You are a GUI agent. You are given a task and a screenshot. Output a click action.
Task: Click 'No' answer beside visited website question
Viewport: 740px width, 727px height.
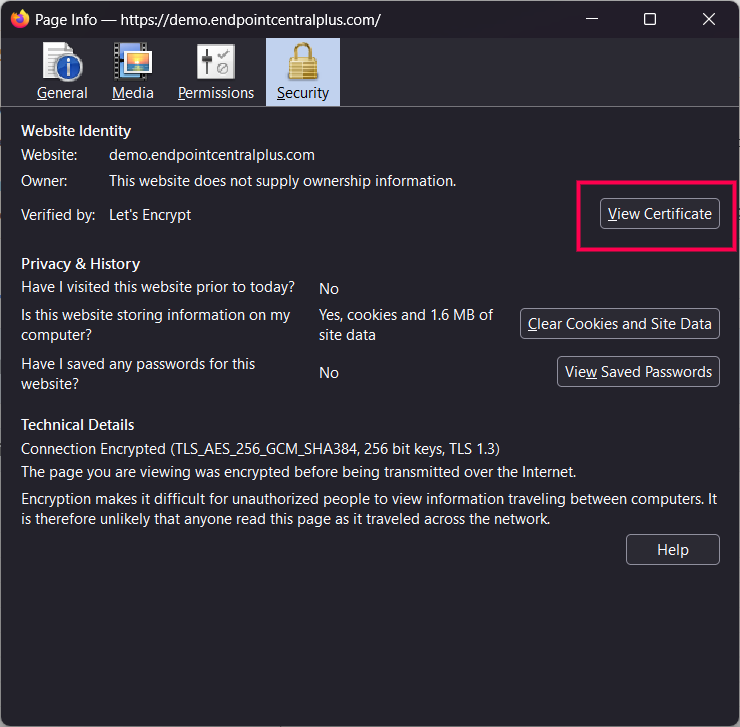(328, 289)
